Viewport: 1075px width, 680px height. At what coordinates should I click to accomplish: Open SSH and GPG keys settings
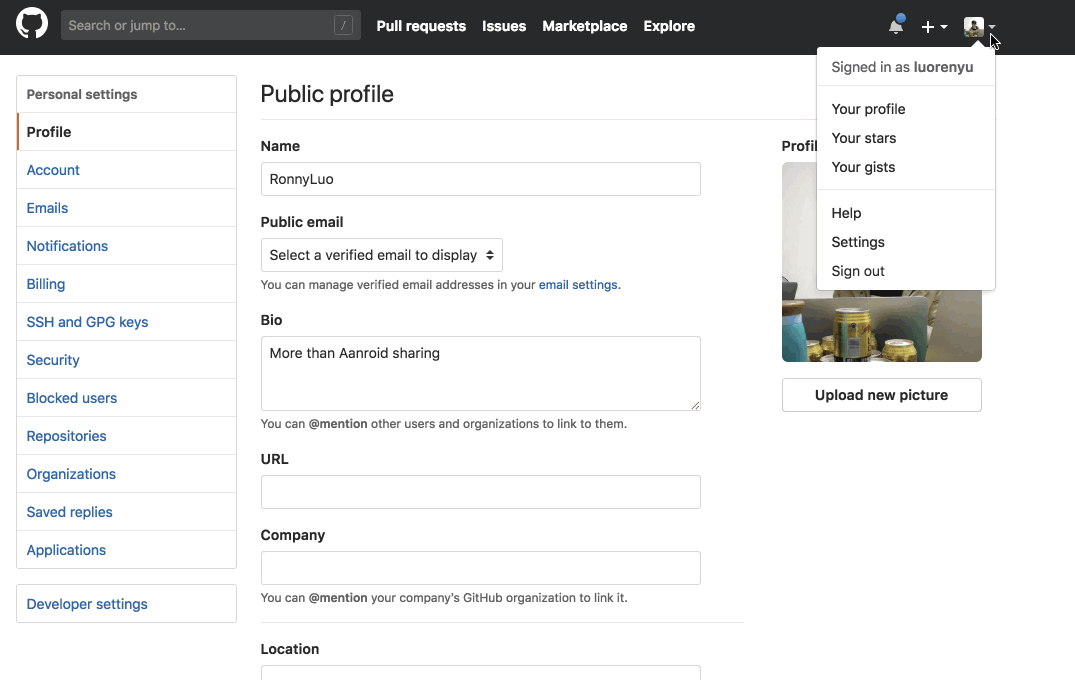(87, 322)
